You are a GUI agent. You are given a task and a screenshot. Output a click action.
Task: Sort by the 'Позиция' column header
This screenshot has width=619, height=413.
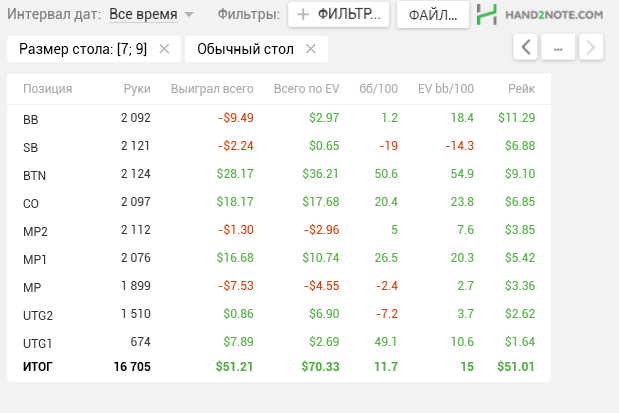click(47, 88)
